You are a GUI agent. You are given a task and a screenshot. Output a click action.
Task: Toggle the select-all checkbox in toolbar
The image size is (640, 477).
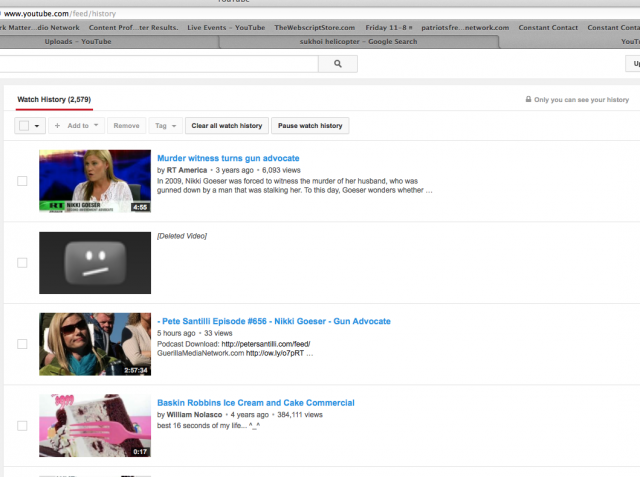pyautogui.click(x=24, y=126)
